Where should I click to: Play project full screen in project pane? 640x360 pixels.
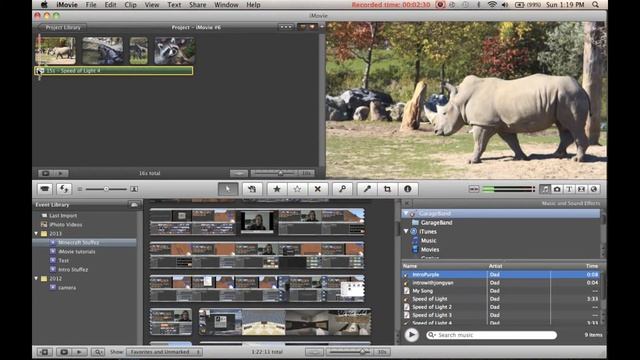[45, 173]
